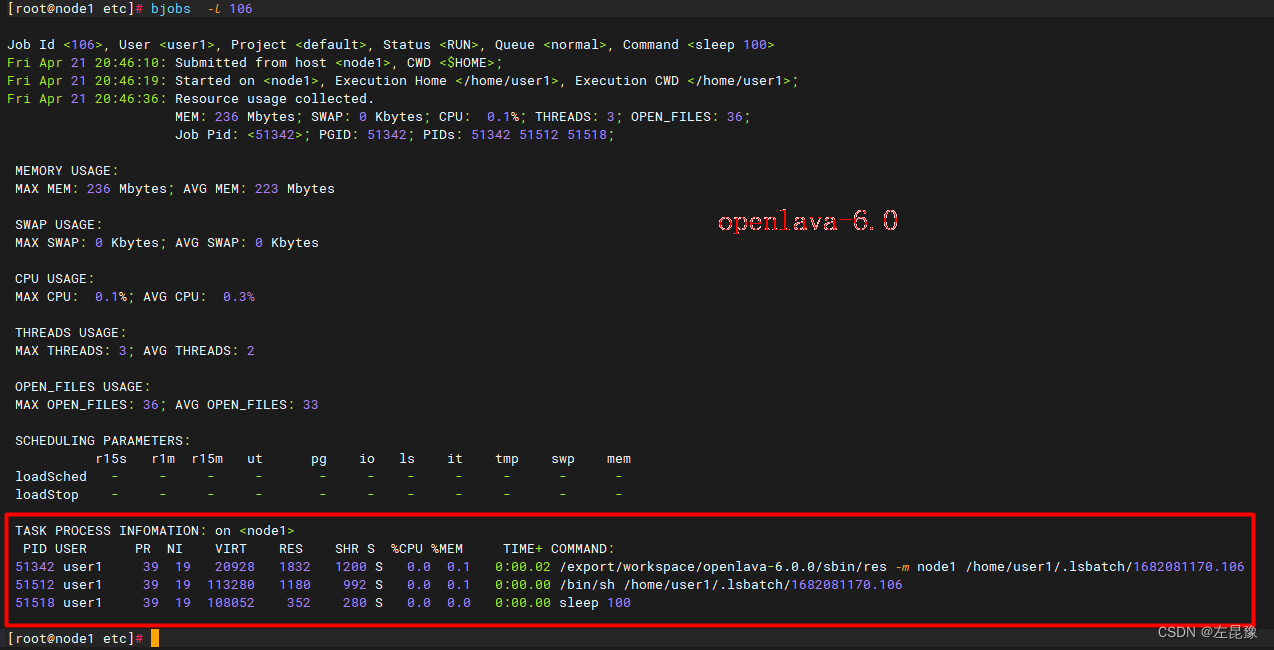Viewport: 1274px width, 650px height.
Task: Click the openlava-6.0 watermark
Action: point(806,221)
